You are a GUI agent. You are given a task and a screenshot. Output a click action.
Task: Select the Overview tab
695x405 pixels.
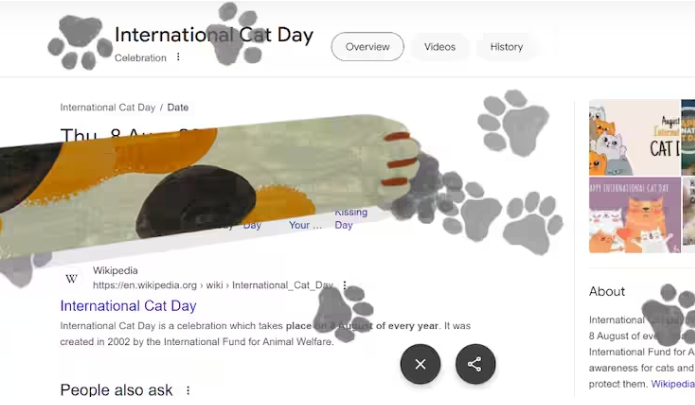point(367,47)
